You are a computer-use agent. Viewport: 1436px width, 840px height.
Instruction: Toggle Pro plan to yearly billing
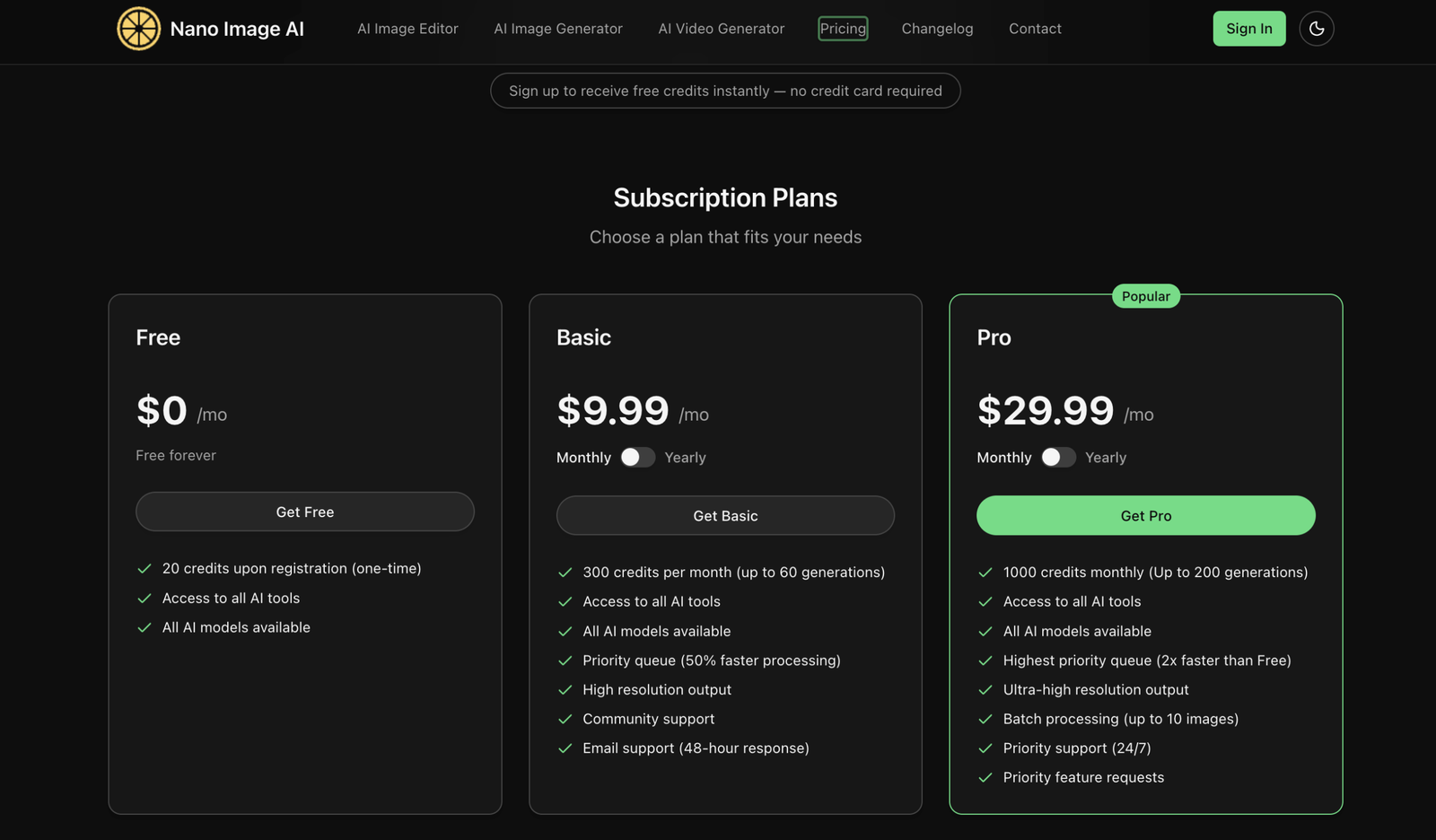pyautogui.click(x=1058, y=458)
